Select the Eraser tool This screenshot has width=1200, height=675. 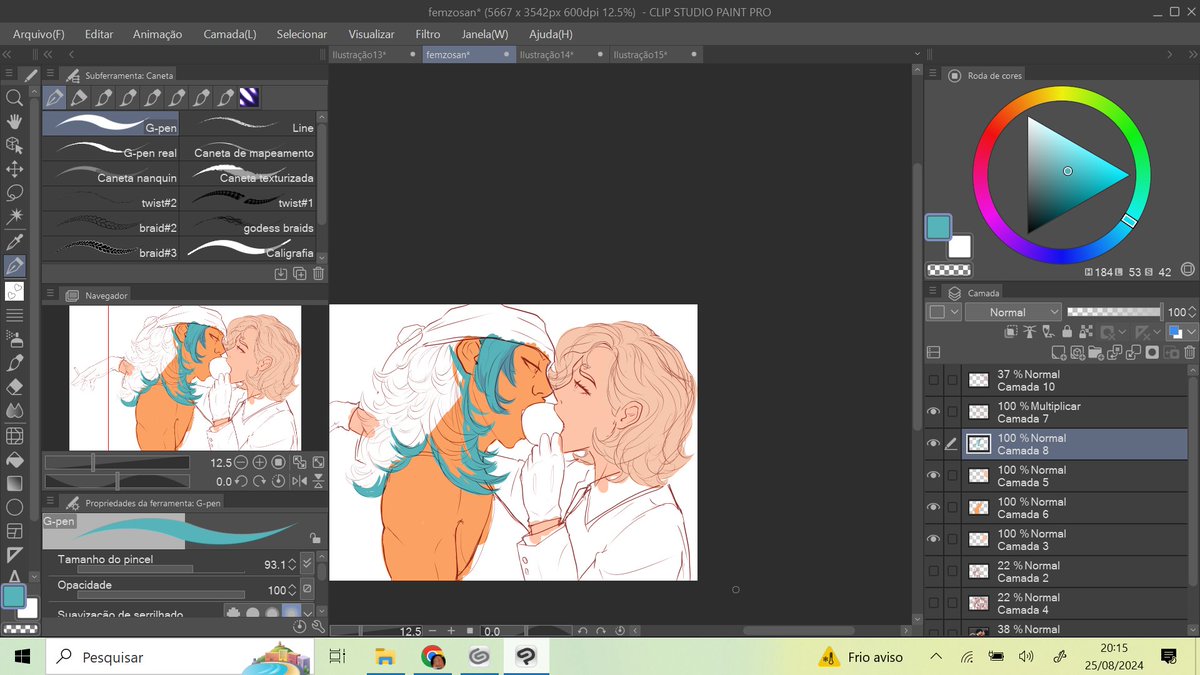14,386
